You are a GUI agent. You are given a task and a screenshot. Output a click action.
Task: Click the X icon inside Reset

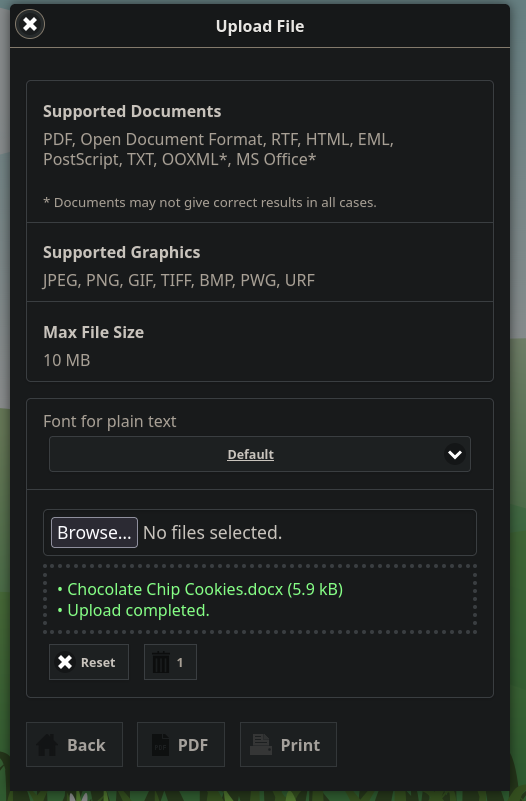65,662
